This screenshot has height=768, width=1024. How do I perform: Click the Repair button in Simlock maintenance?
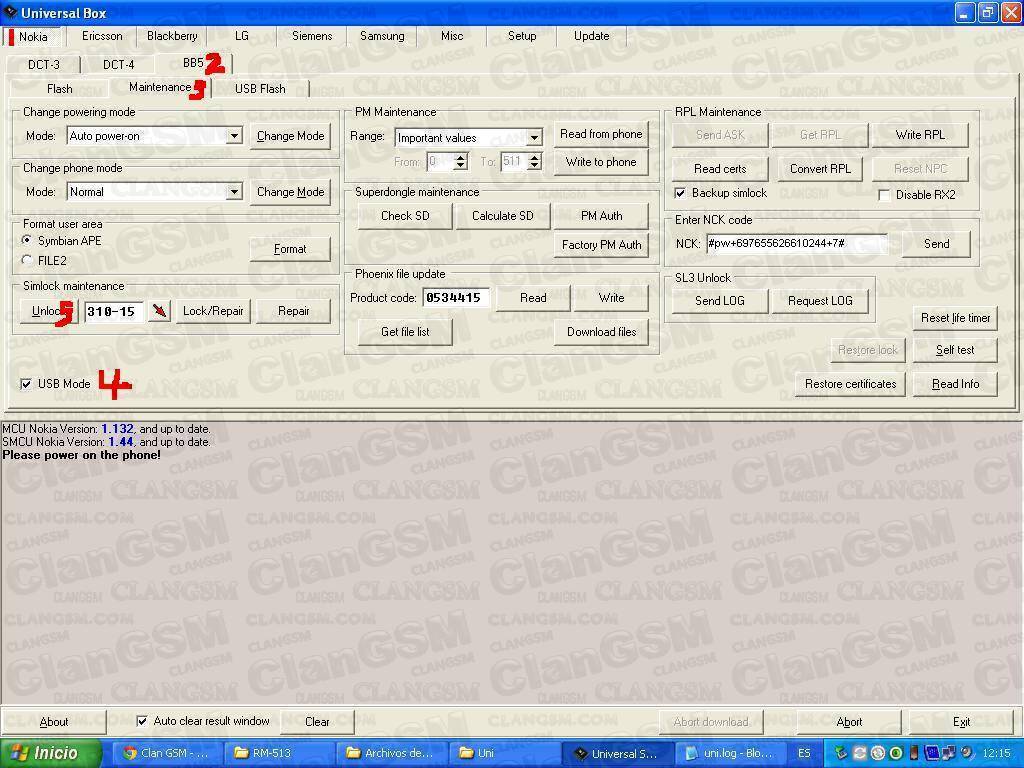tap(293, 311)
